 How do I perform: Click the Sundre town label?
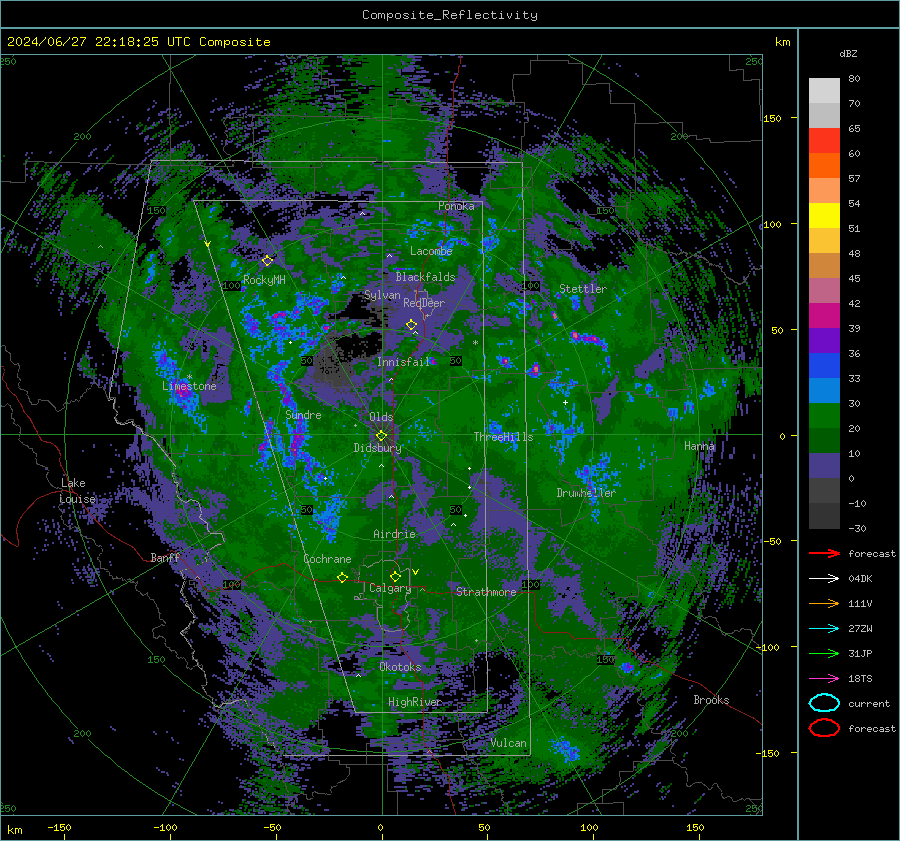[303, 414]
